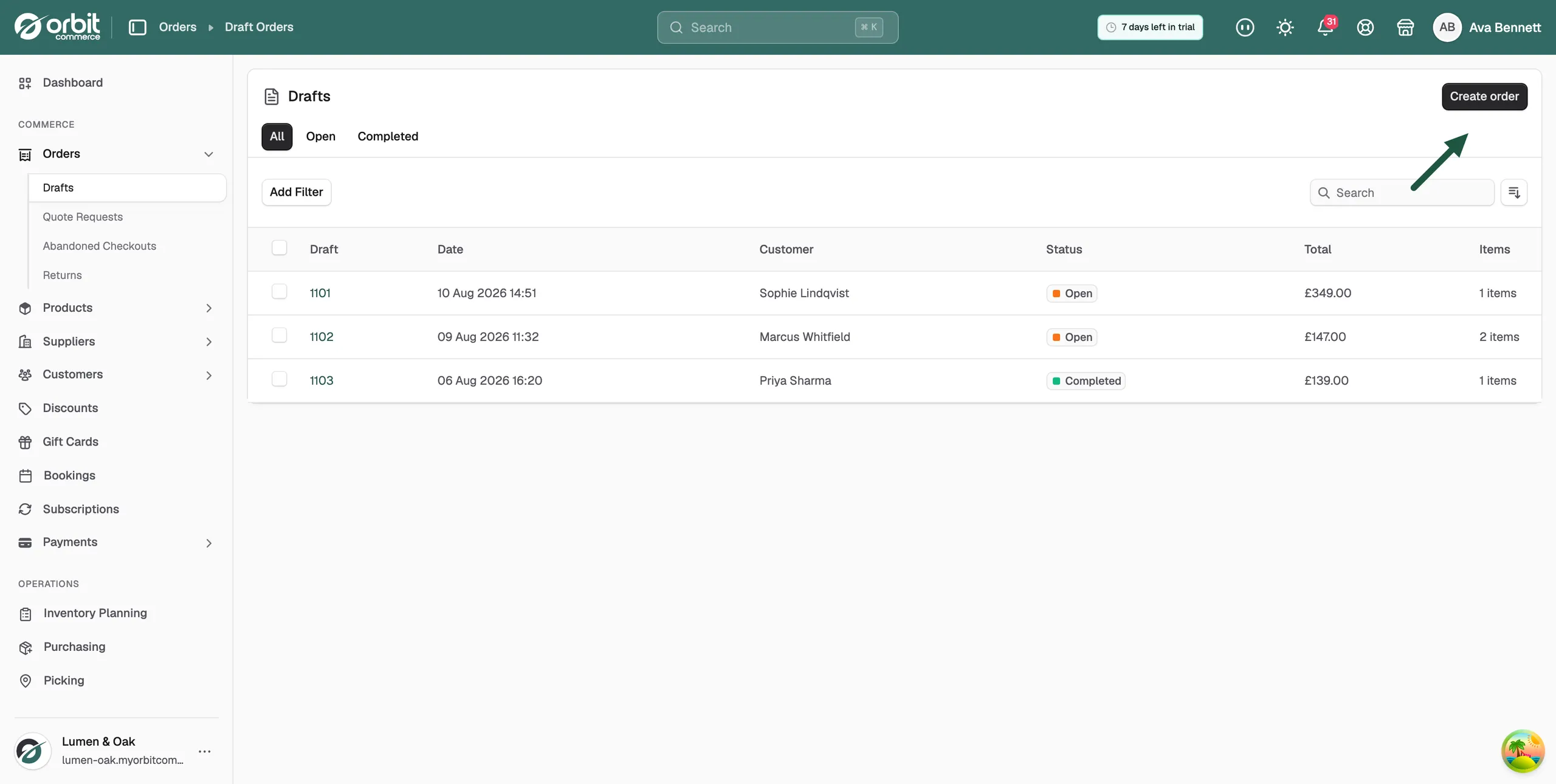Click the Discounts tag icon
Image resolution: width=1556 pixels, height=784 pixels.
tap(25, 408)
